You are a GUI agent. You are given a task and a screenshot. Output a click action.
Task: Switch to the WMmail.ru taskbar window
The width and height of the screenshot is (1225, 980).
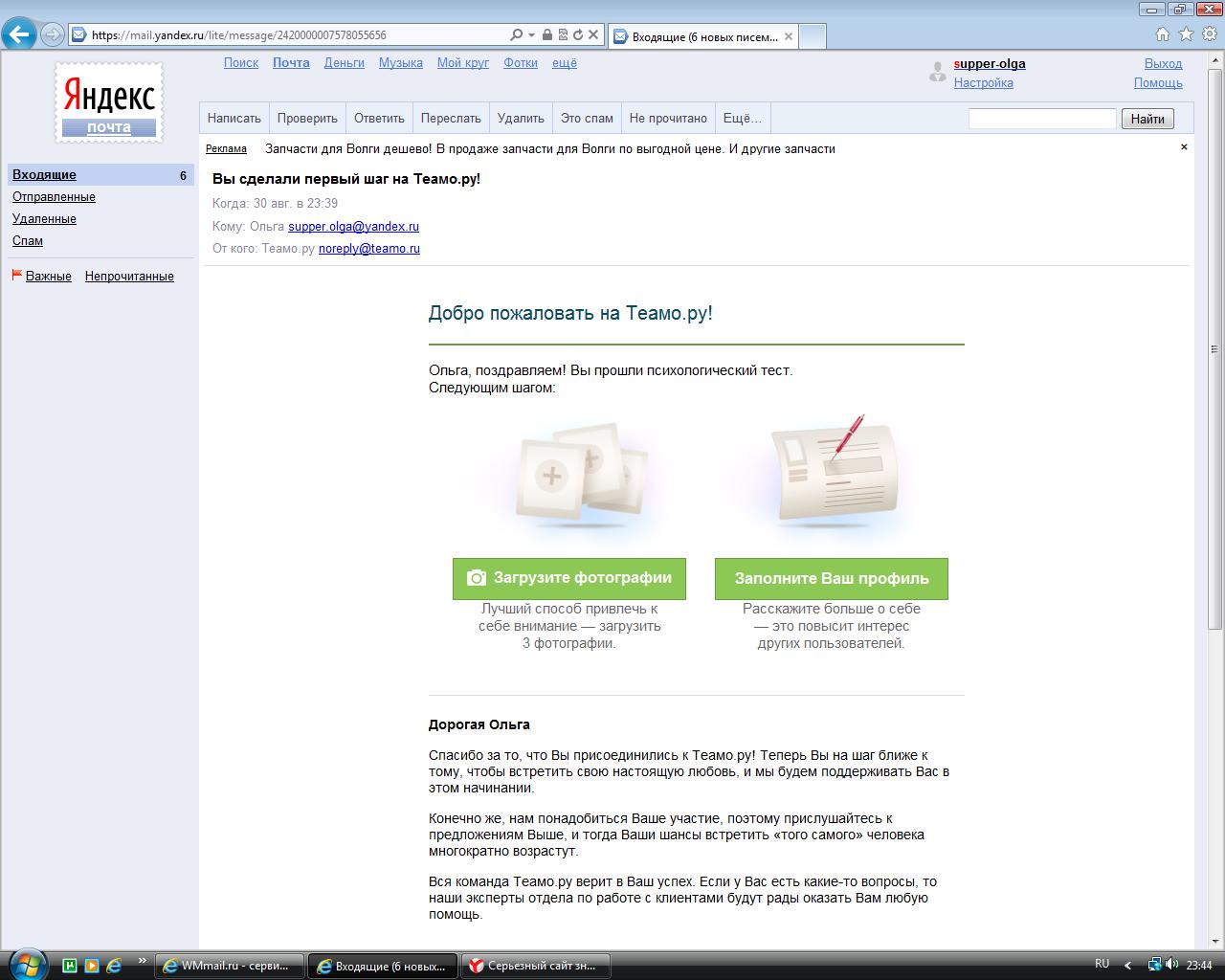pyautogui.click(x=230, y=966)
